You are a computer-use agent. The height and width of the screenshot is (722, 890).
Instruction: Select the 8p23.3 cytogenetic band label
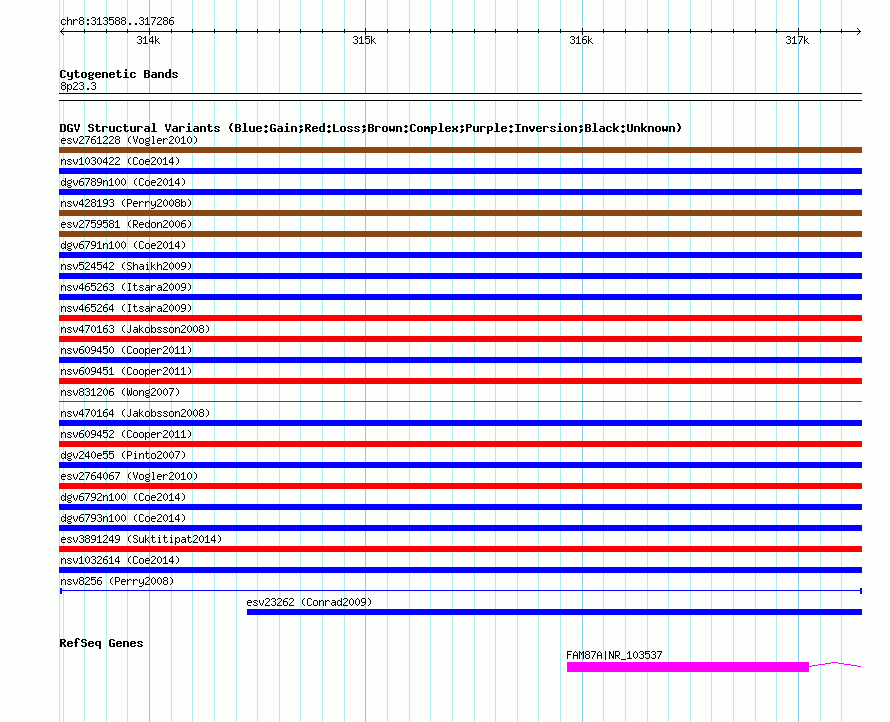[x=78, y=86]
